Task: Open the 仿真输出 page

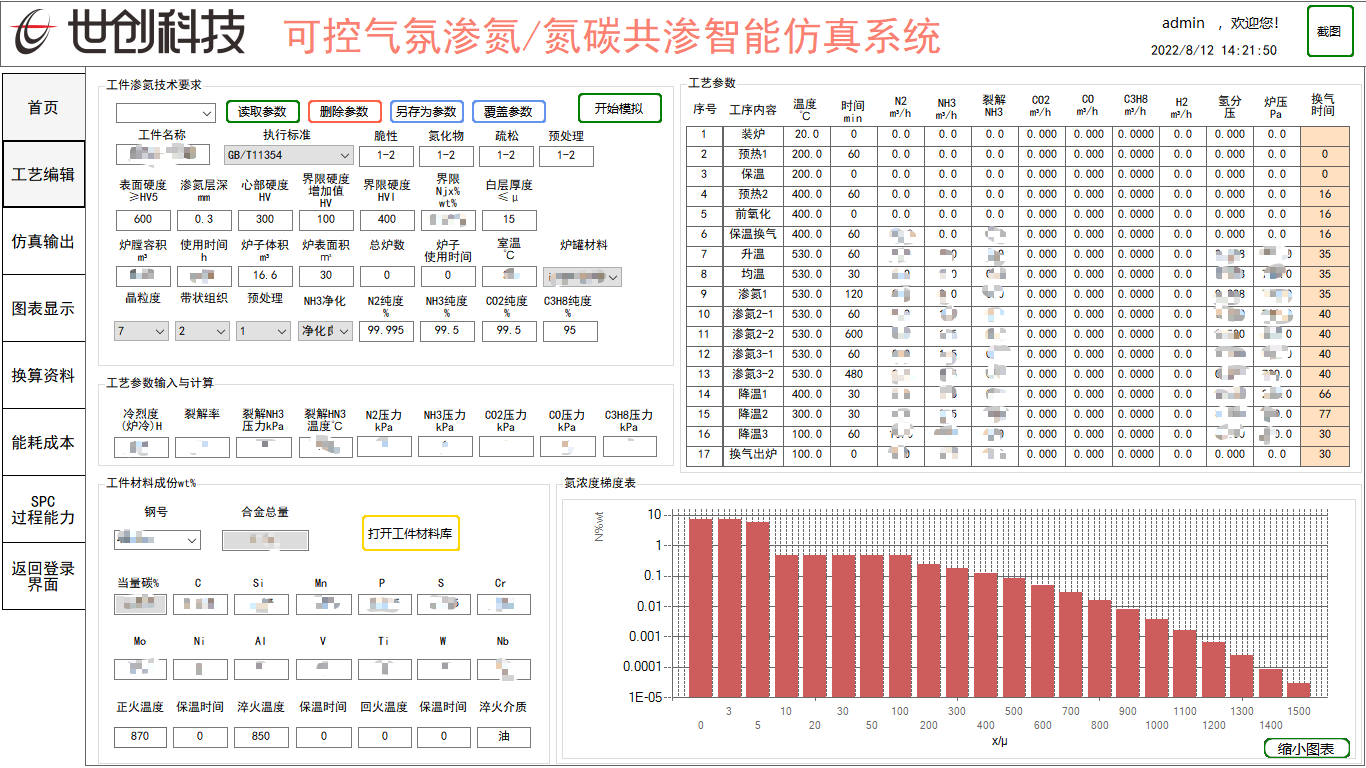Action: [43, 240]
